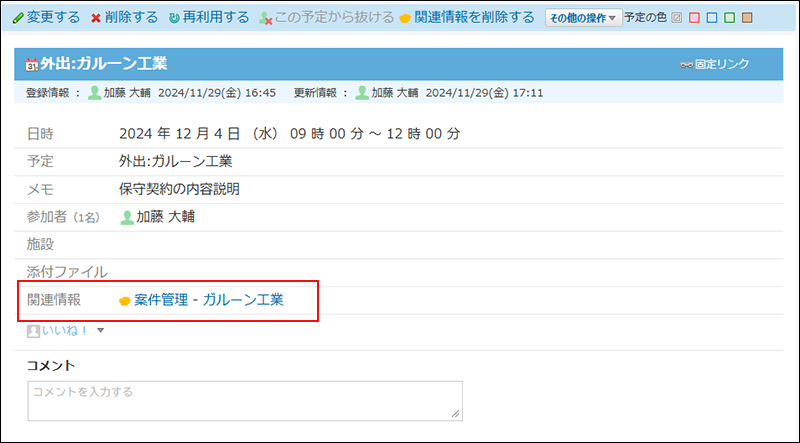Choose the green schedule color swatch
This screenshot has height=443, width=800.
point(730,18)
